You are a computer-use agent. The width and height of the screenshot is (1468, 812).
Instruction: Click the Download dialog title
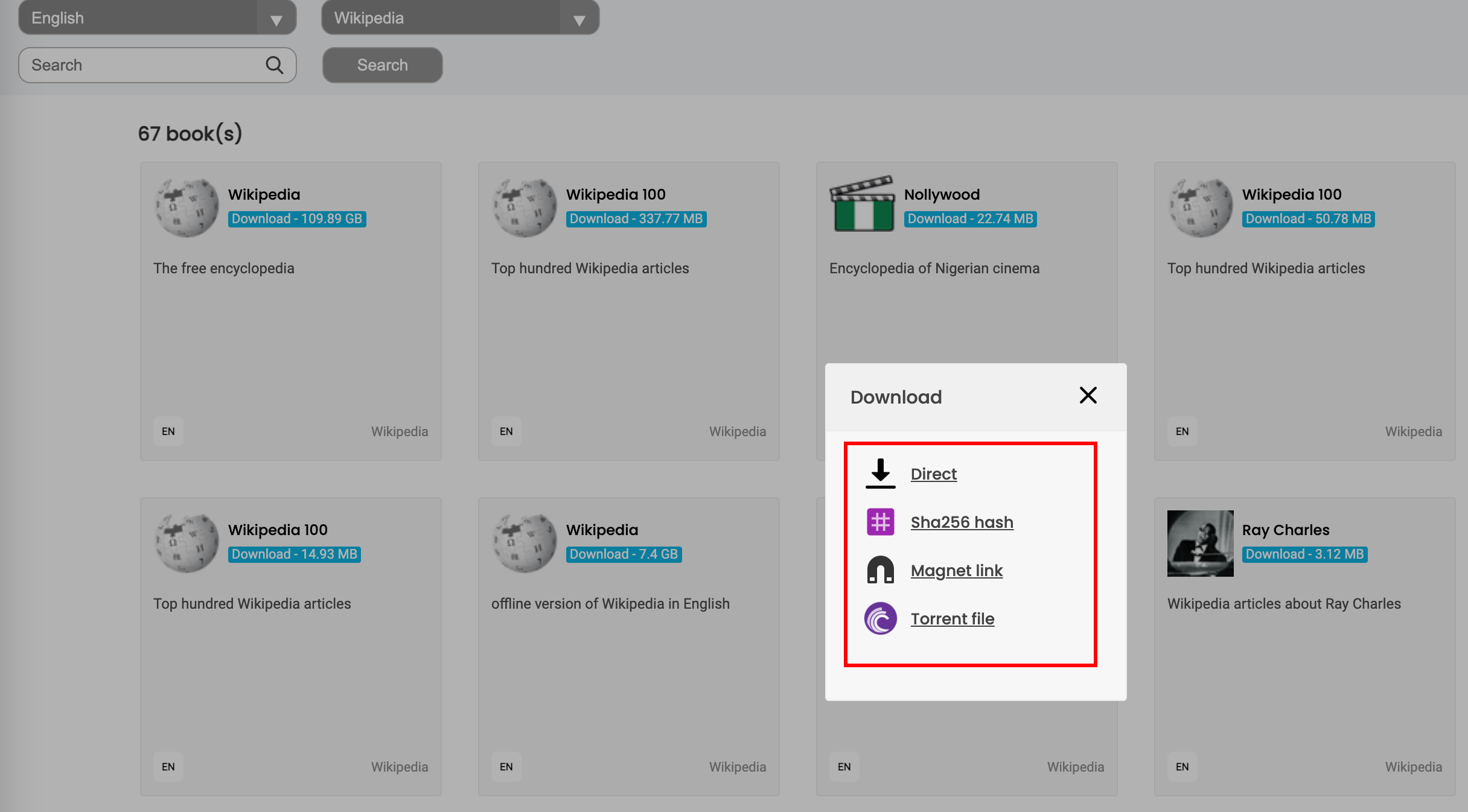(896, 397)
